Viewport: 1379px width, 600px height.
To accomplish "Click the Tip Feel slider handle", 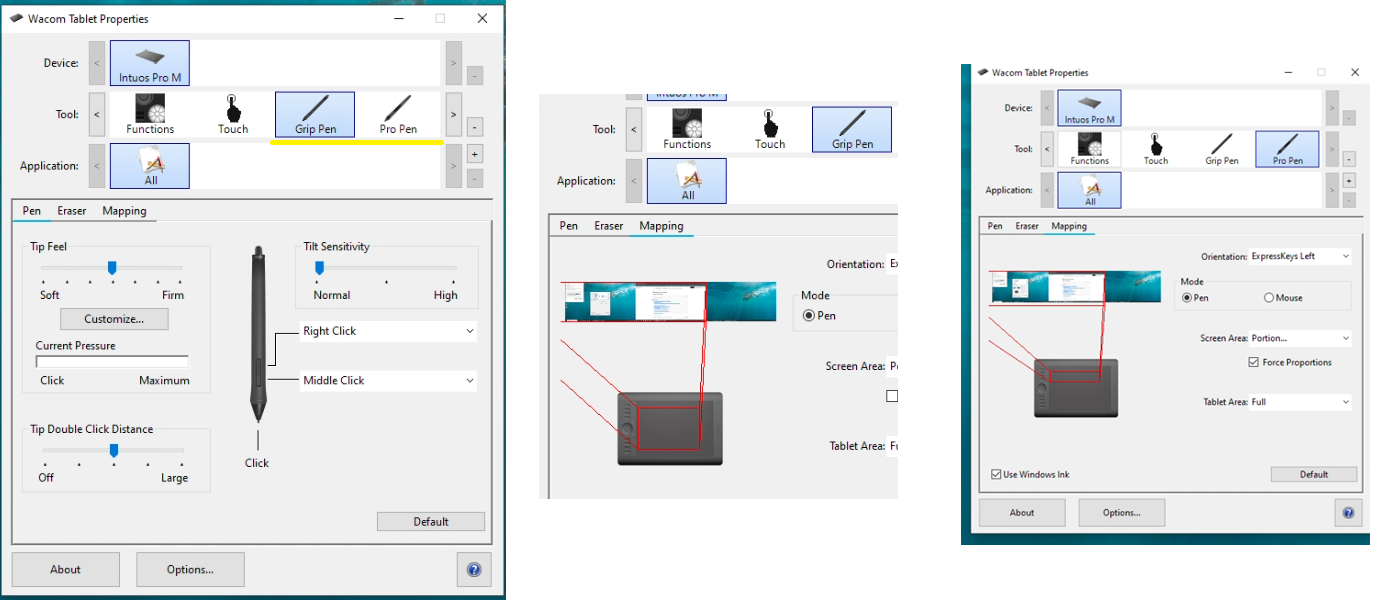I will [112, 267].
